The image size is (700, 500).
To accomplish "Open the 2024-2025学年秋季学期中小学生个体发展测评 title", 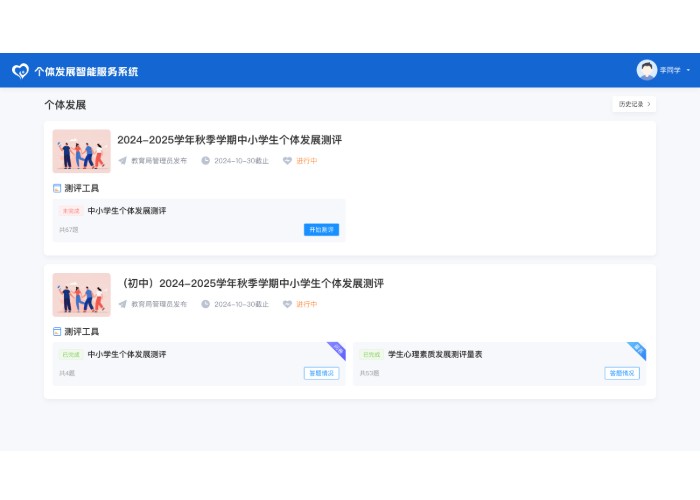I will coord(229,140).
